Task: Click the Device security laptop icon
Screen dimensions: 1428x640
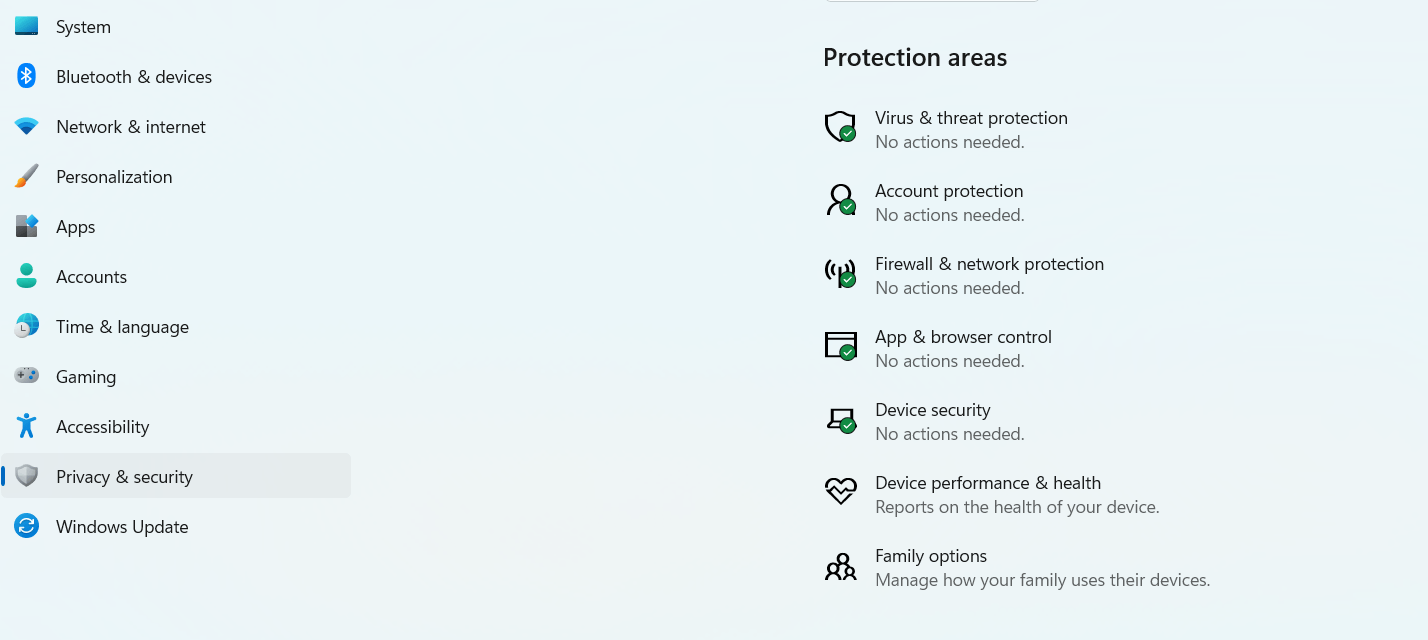Action: tap(840, 419)
